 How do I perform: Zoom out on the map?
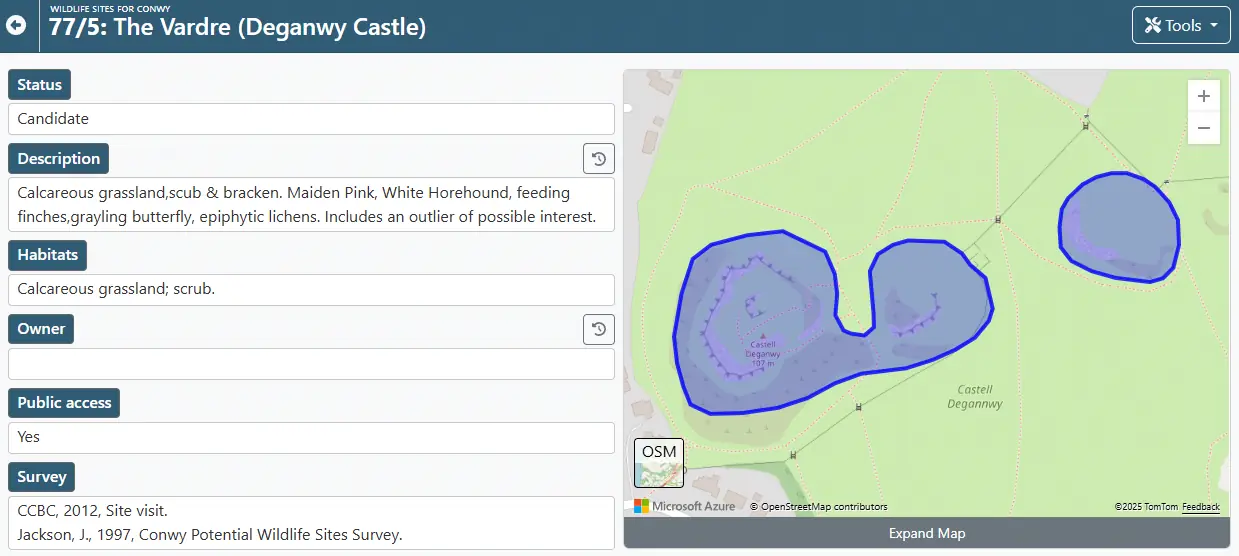(x=1203, y=128)
